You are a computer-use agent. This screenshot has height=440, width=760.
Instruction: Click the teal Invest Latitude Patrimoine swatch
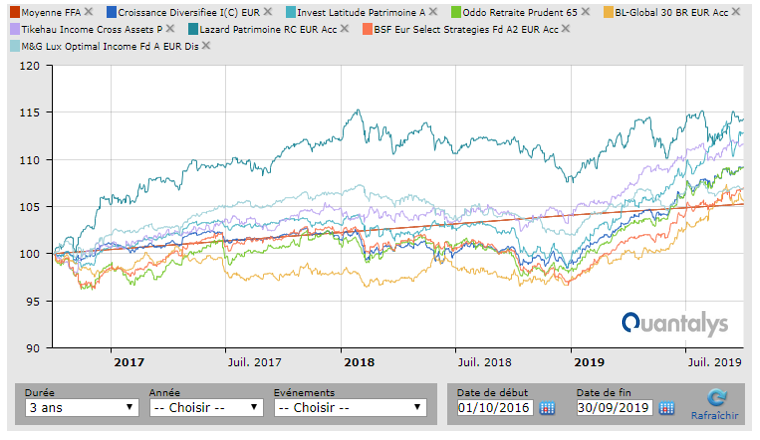[x=291, y=12]
